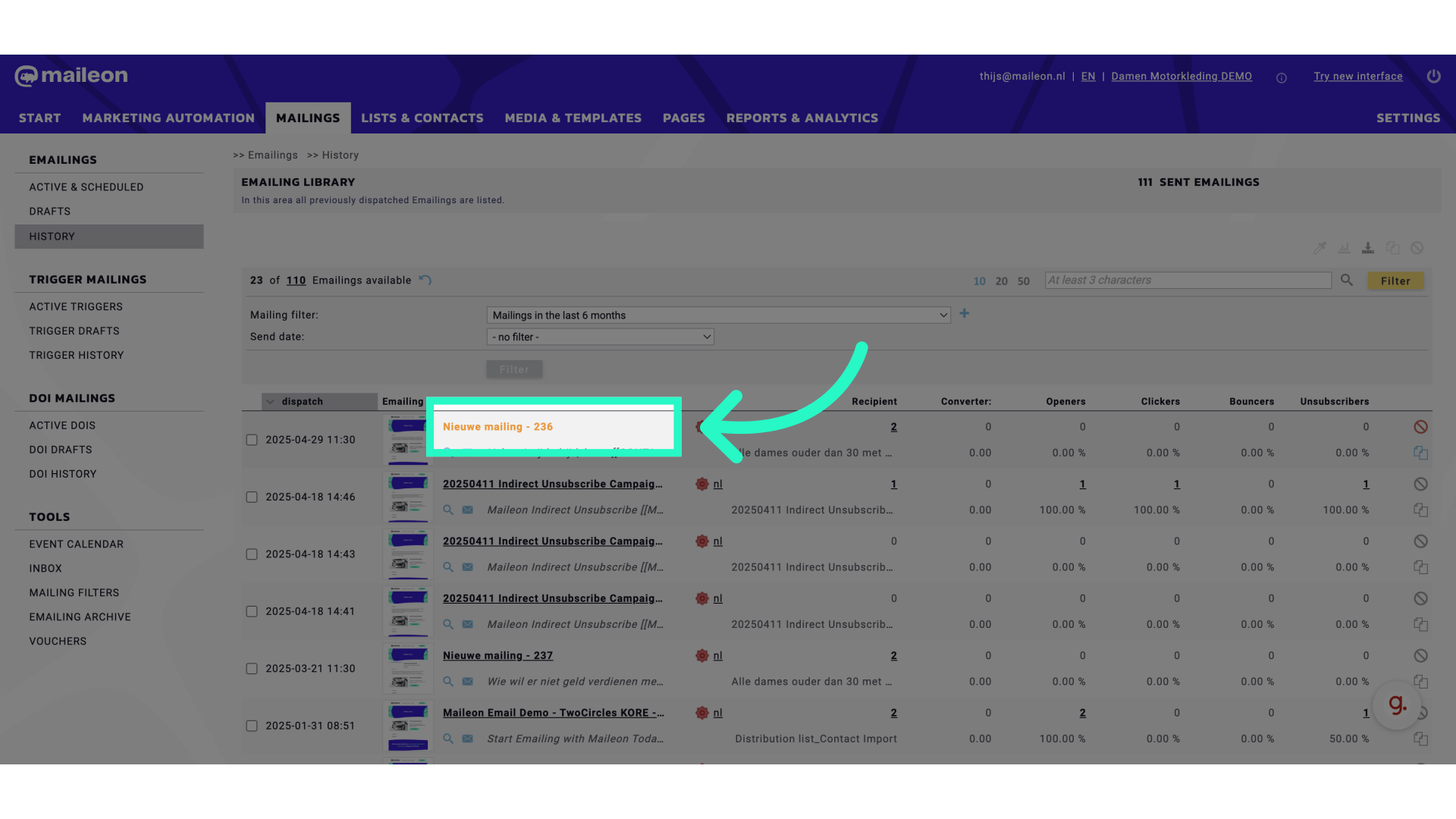Click the search field At least 3 characters
The height and width of the screenshot is (819, 1456).
point(1188,281)
